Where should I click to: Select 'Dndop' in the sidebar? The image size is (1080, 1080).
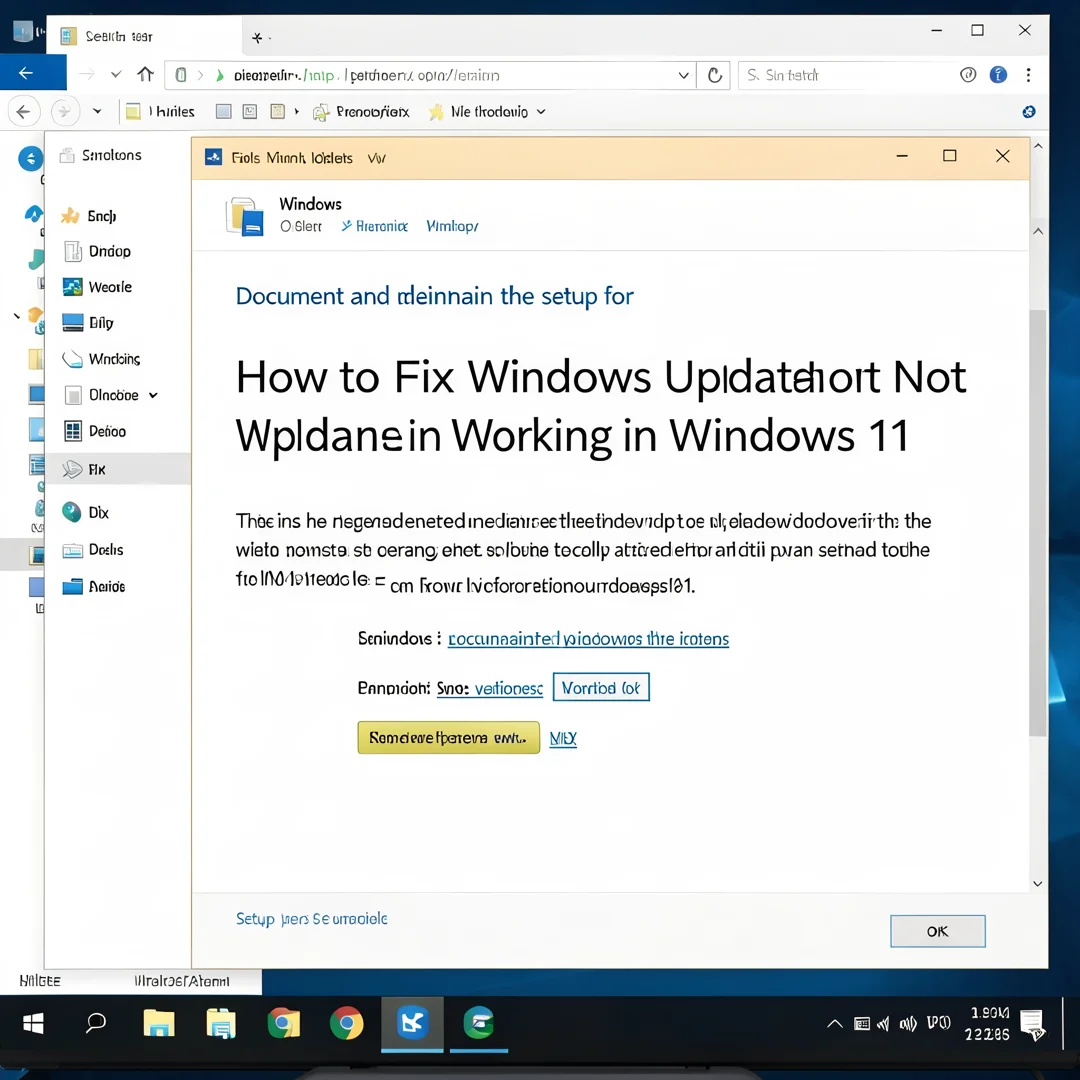pos(97,251)
